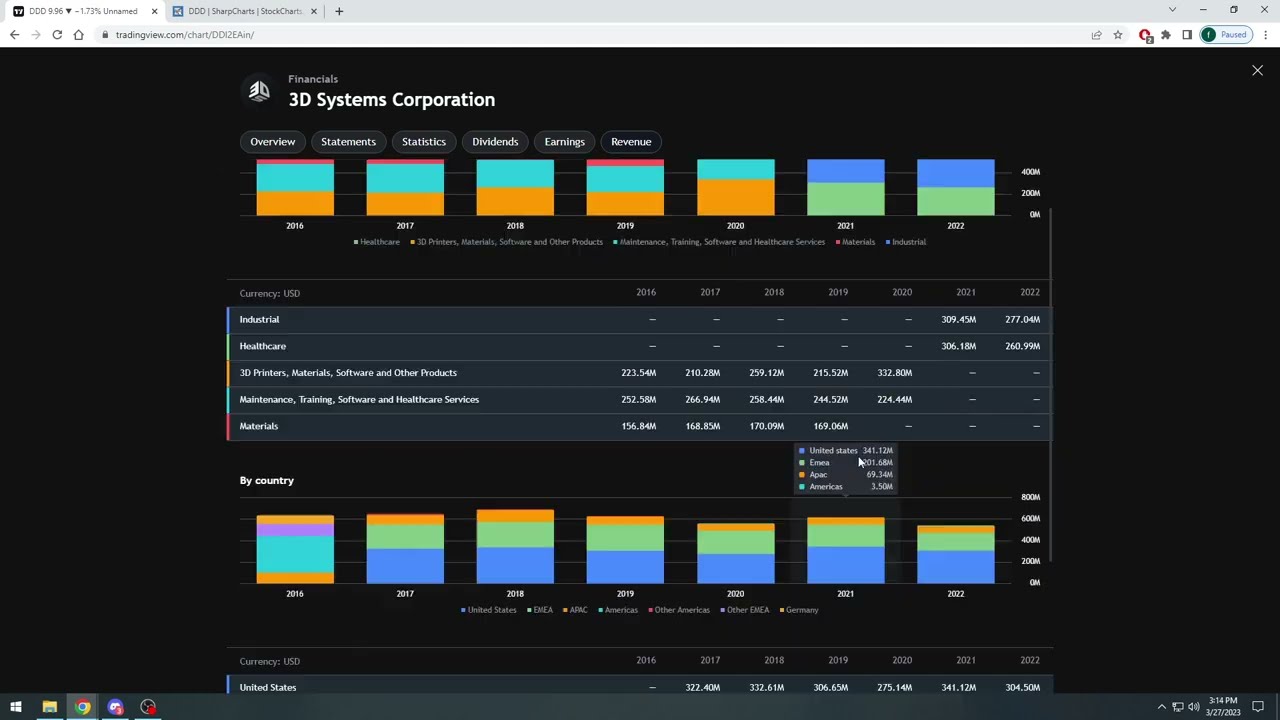Open the Chrome extensions puzzle menu

coord(1166,35)
